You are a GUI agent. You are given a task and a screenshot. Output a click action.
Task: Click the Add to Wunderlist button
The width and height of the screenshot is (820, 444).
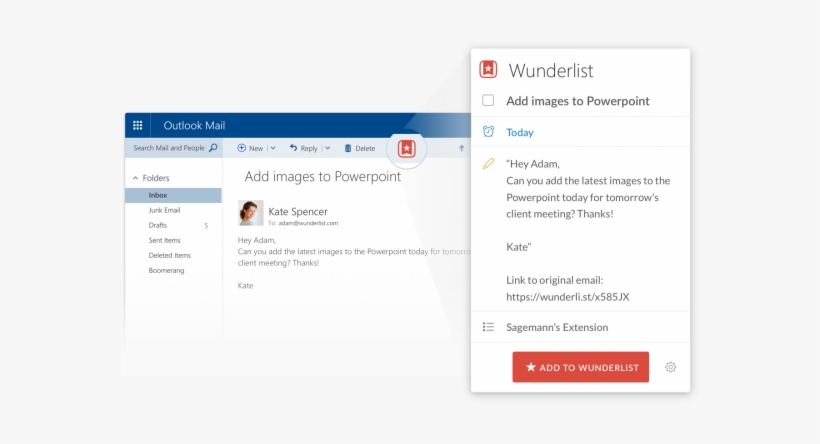580,367
